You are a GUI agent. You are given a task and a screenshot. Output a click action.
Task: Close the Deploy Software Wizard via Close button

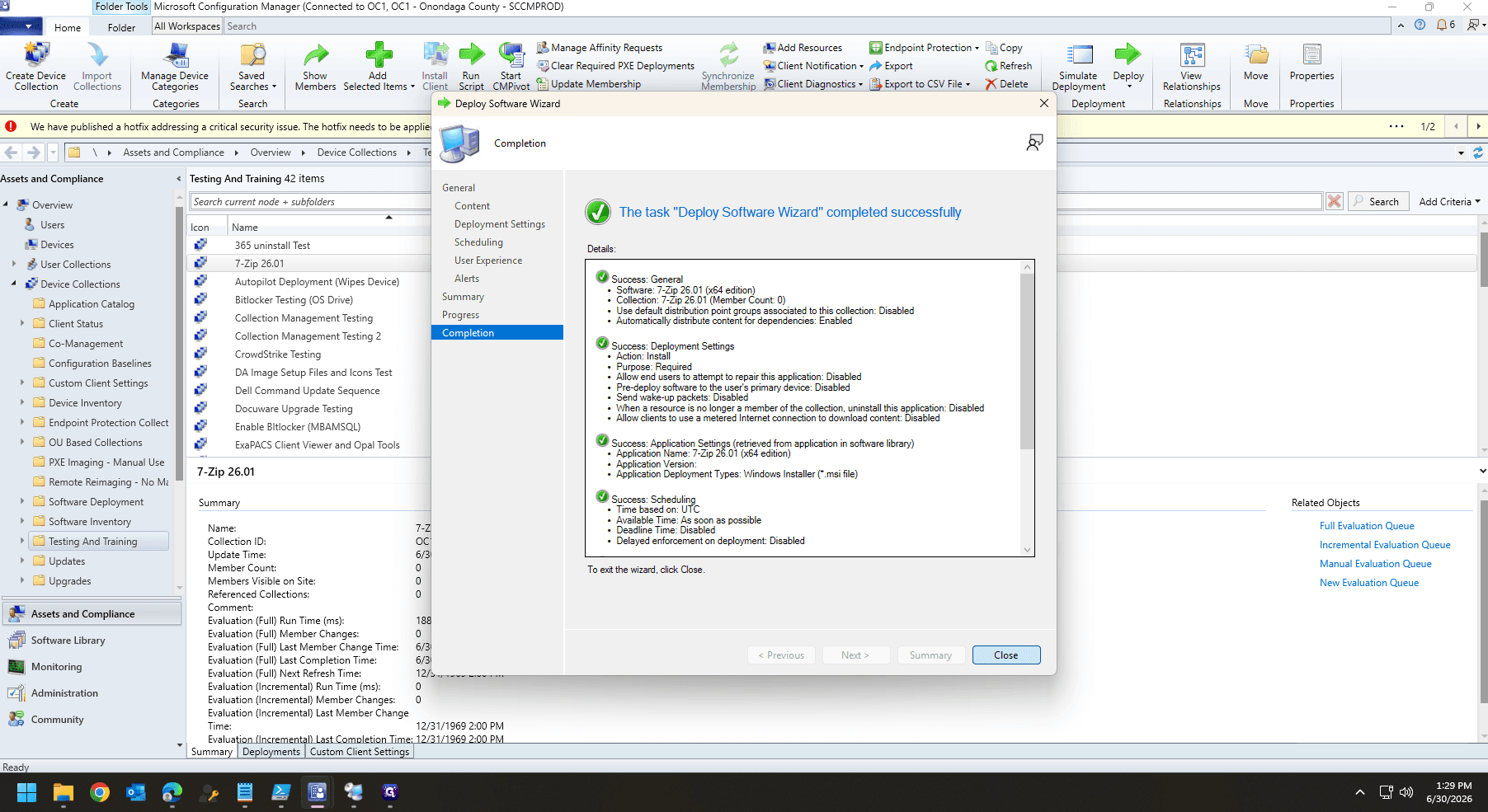pyautogui.click(x=1006, y=655)
